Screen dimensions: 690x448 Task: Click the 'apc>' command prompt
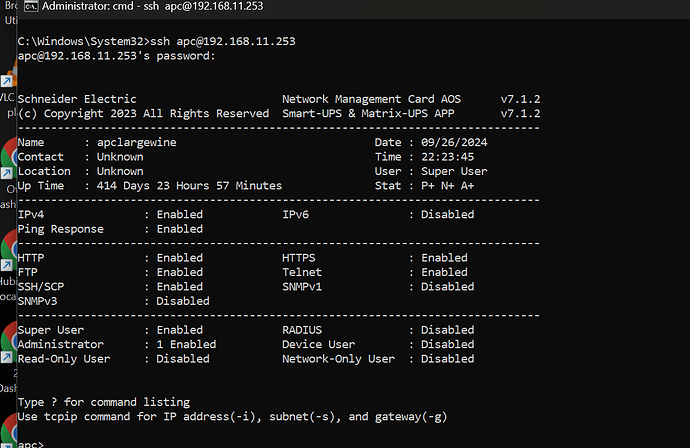click(x=31, y=444)
